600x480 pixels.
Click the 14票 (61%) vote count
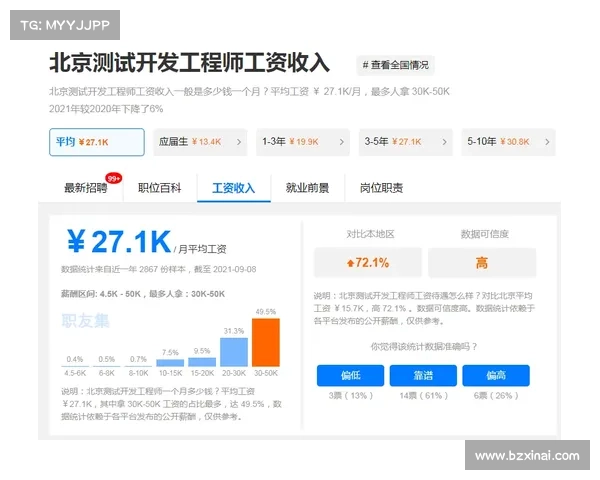coord(424,396)
